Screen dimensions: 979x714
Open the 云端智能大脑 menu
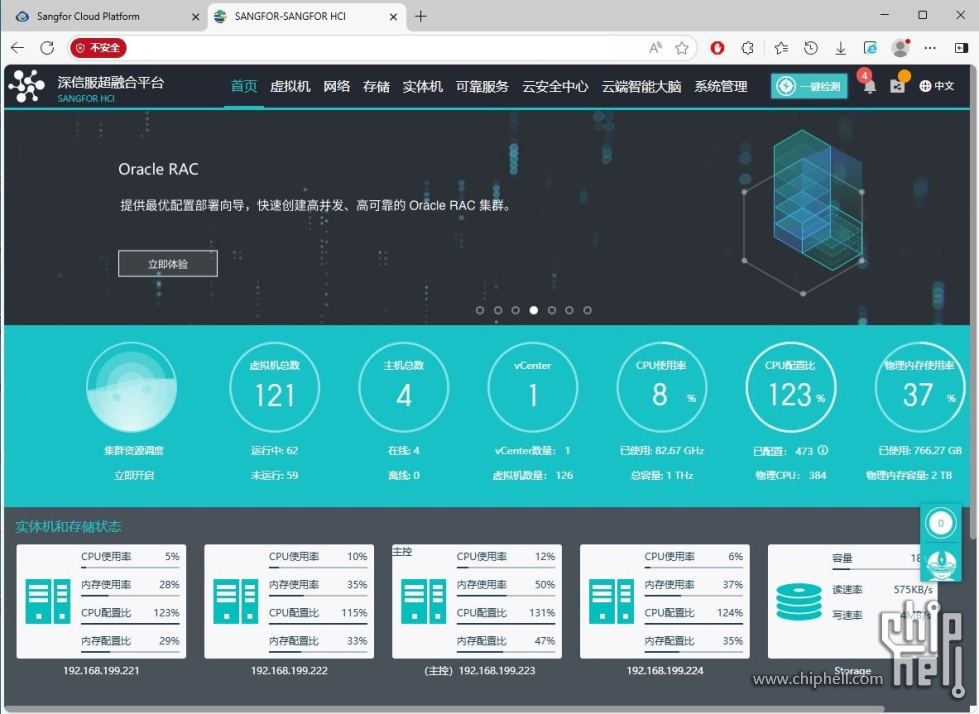641,86
